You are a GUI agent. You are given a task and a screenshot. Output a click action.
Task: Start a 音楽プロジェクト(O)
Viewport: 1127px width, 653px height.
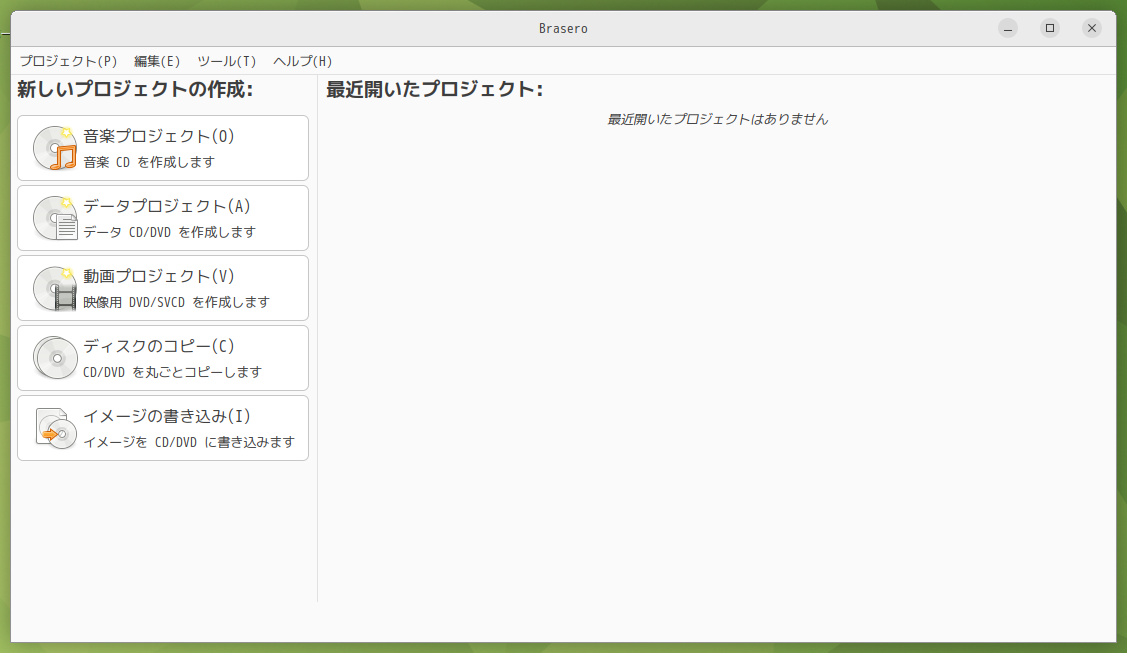[163, 148]
